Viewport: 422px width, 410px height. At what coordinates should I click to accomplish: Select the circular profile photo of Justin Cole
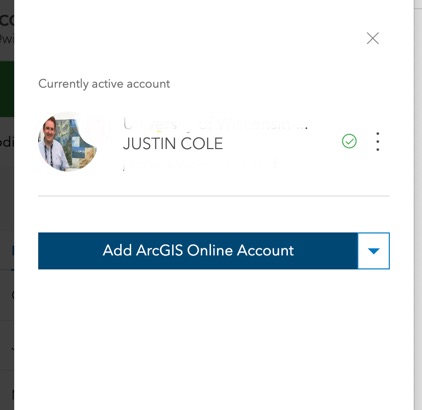coord(68,142)
